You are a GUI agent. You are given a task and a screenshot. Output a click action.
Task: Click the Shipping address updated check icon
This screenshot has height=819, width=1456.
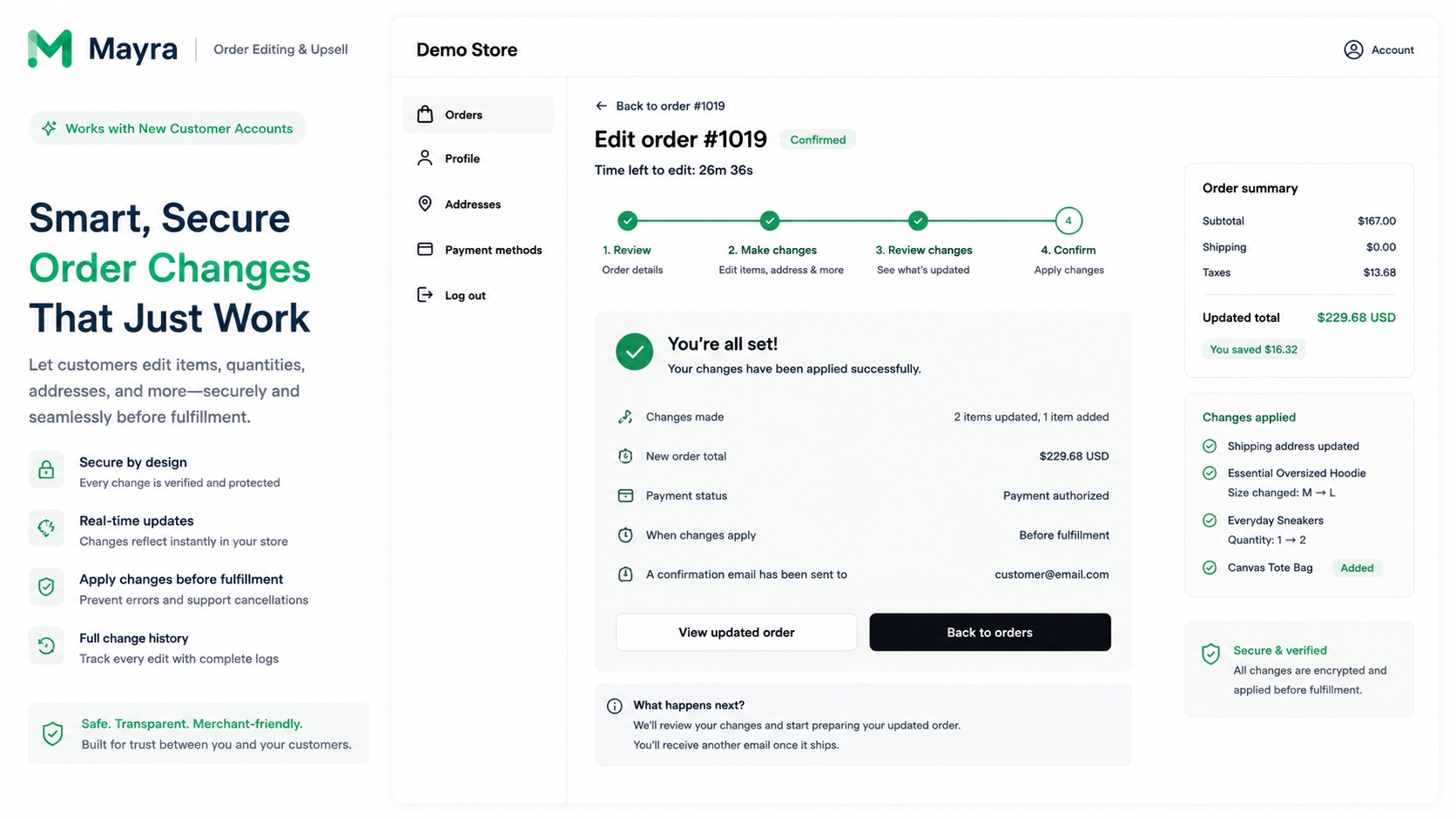pyautogui.click(x=1210, y=446)
